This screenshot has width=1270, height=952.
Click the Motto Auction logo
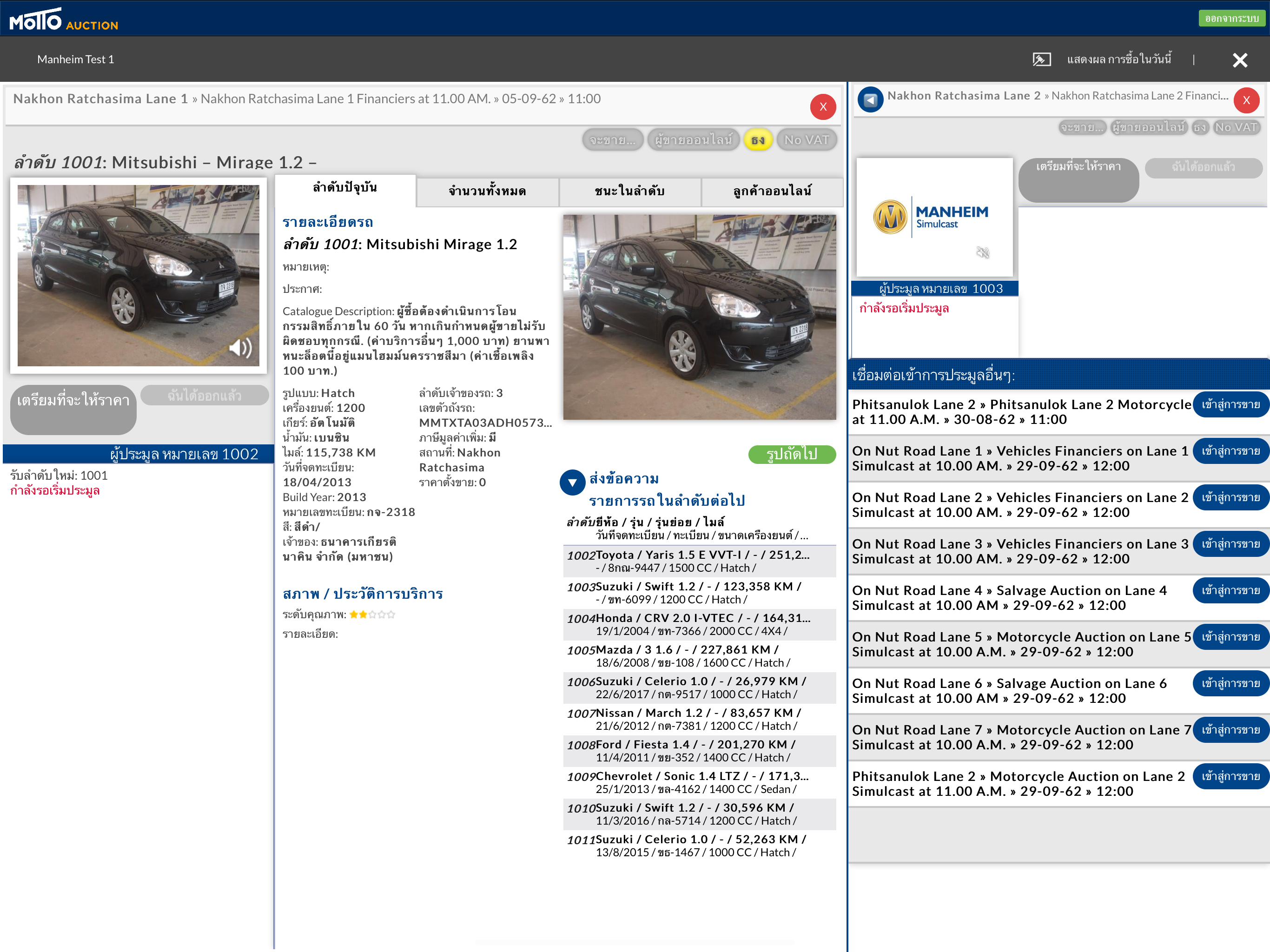click(x=63, y=20)
